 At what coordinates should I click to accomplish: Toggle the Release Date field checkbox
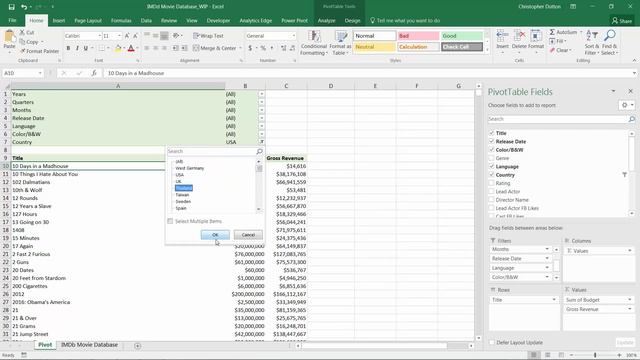click(x=492, y=141)
